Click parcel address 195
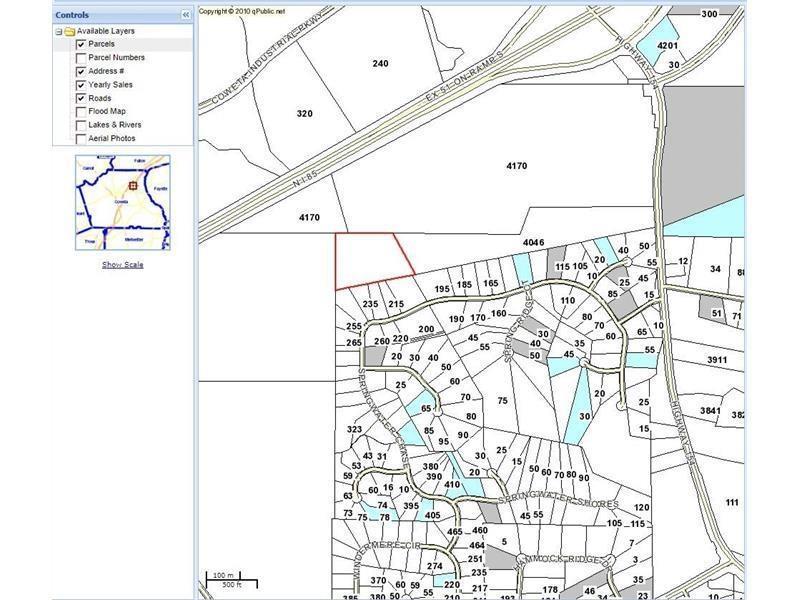This screenshot has height=600, width=800. click(x=442, y=289)
